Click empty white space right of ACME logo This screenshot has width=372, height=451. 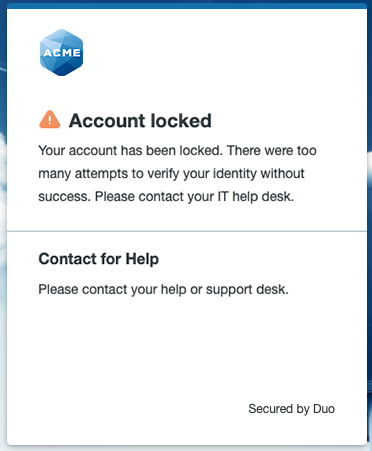pos(223,53)
